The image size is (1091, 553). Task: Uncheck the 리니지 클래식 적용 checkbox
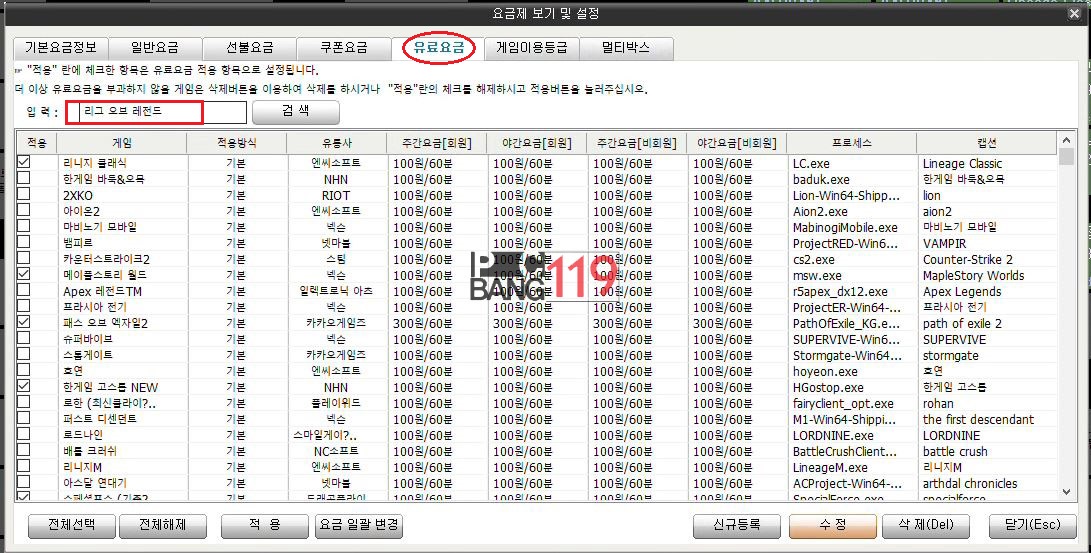coord(24,162)
